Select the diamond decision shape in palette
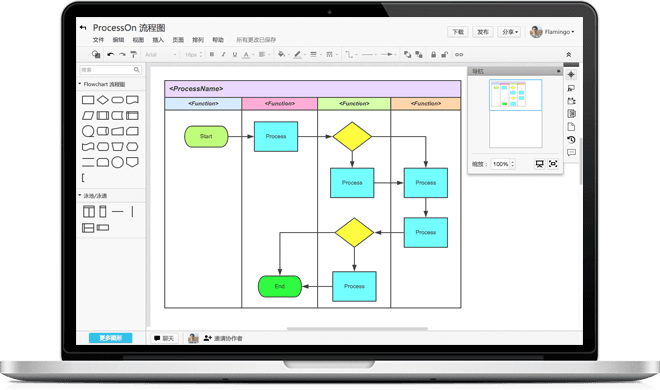 click(x=103, y=100)
